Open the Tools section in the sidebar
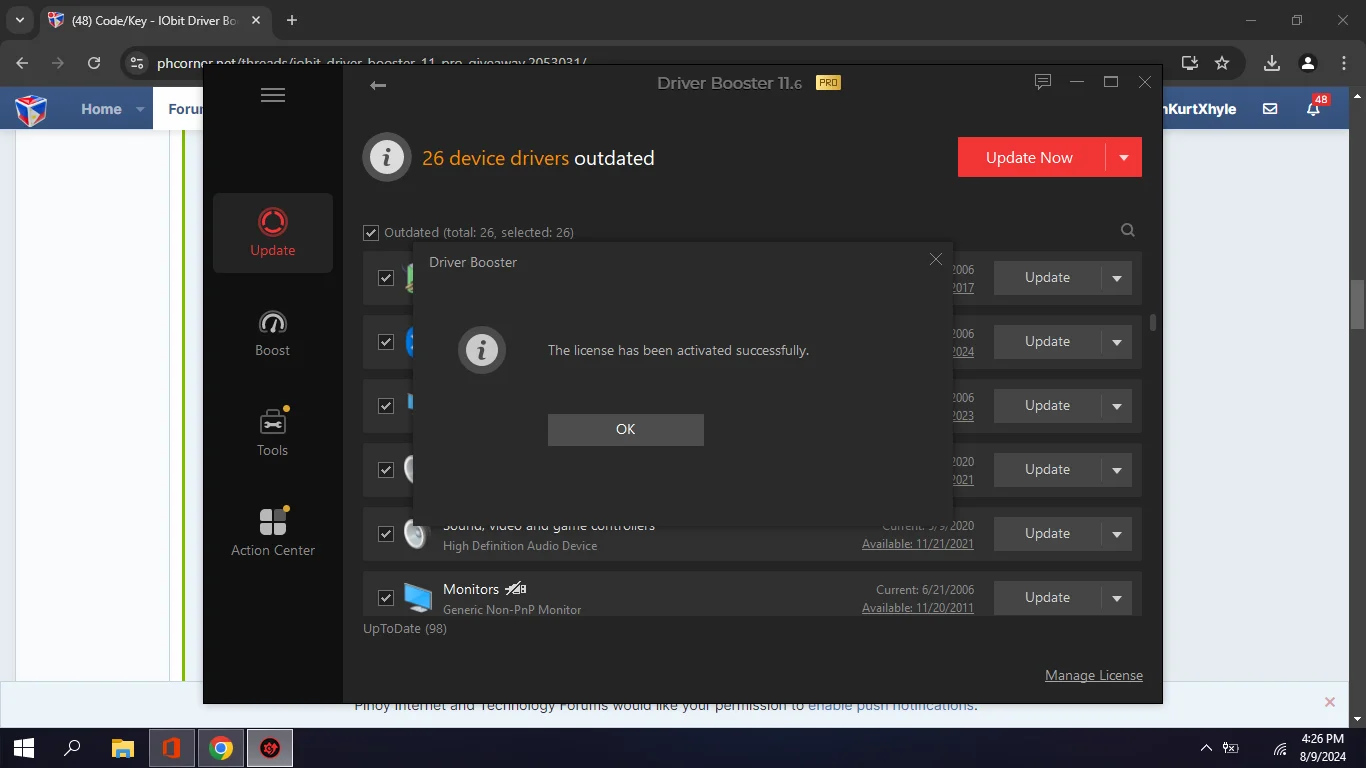The image size is (1366, 768). click(x=273, y=433)
